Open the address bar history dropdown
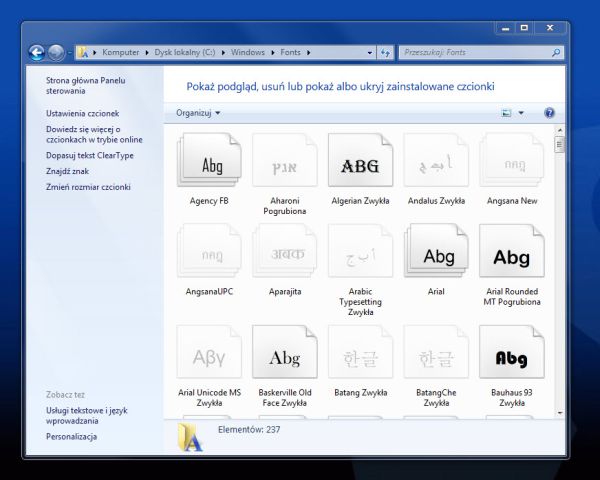The width and height of the screenshot is (600, 480). point(369,52)
